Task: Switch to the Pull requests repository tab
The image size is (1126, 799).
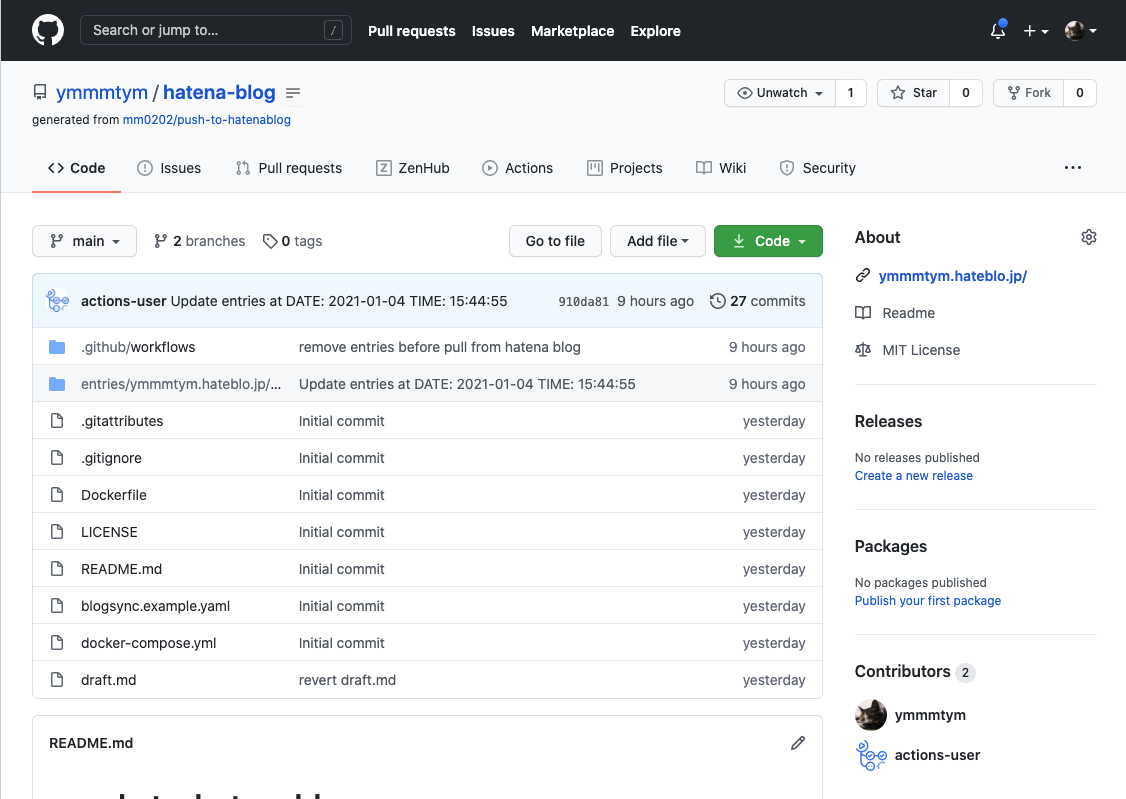Action: (x=289, y=168)
